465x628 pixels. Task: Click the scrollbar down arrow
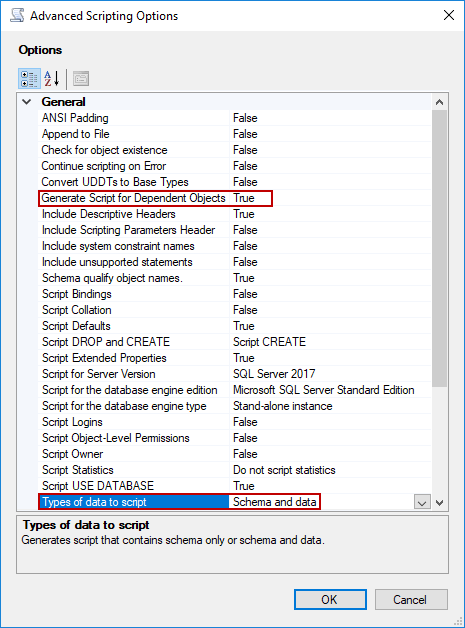439,502
